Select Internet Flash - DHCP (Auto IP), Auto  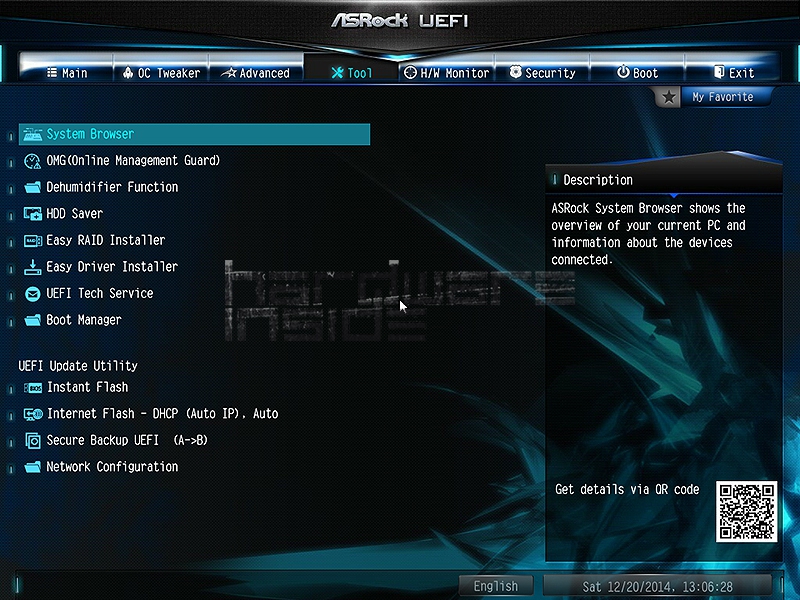[x=162, y=414]
